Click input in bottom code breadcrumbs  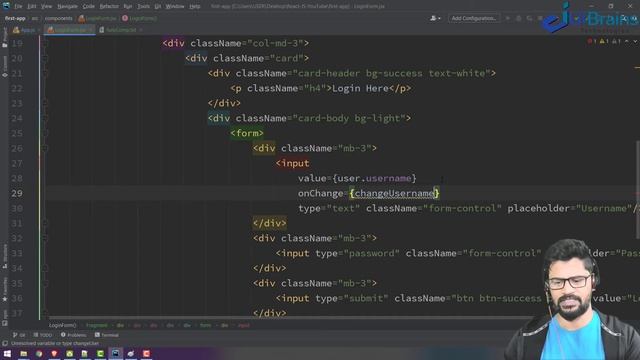244,325
